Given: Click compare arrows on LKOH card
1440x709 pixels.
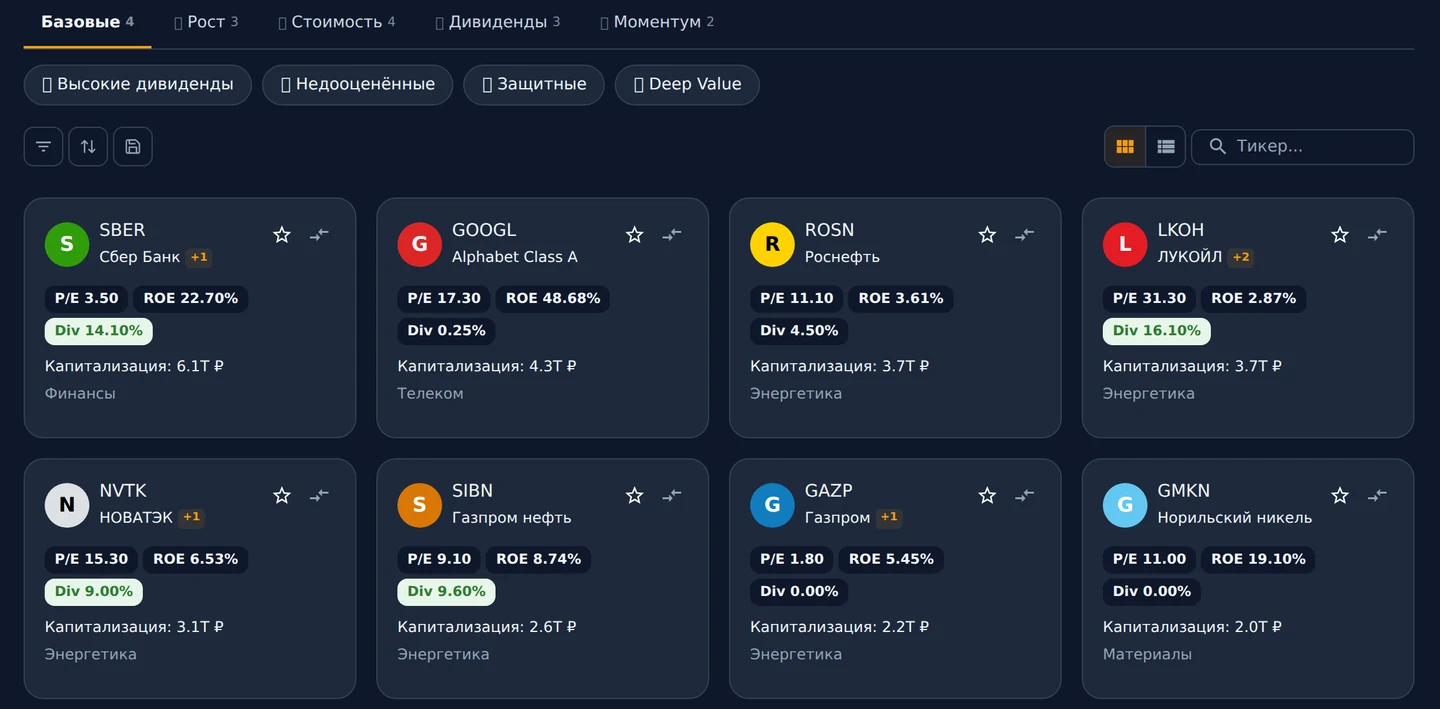Looking at the screenshot, I should point(1377,235).
